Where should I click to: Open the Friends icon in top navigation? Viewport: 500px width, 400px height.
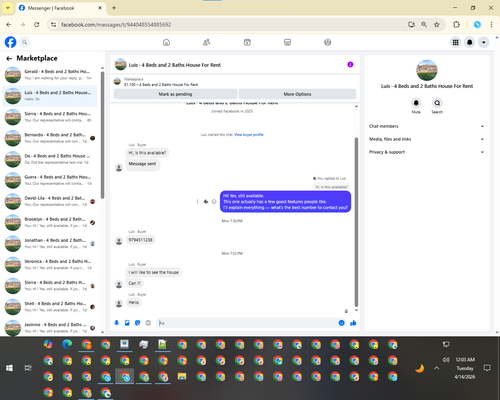click(207, 42)
